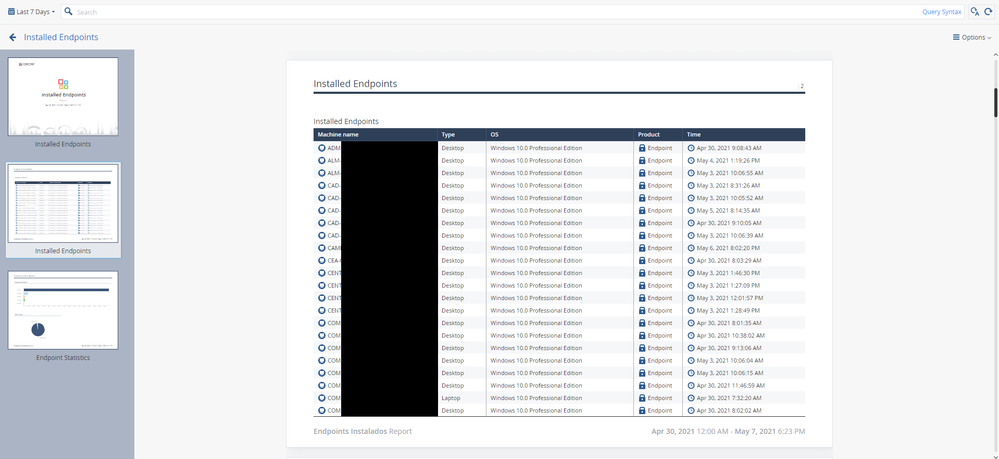
Task: Click the auto-refresh icon with letter A
Action: coord(975,11)
